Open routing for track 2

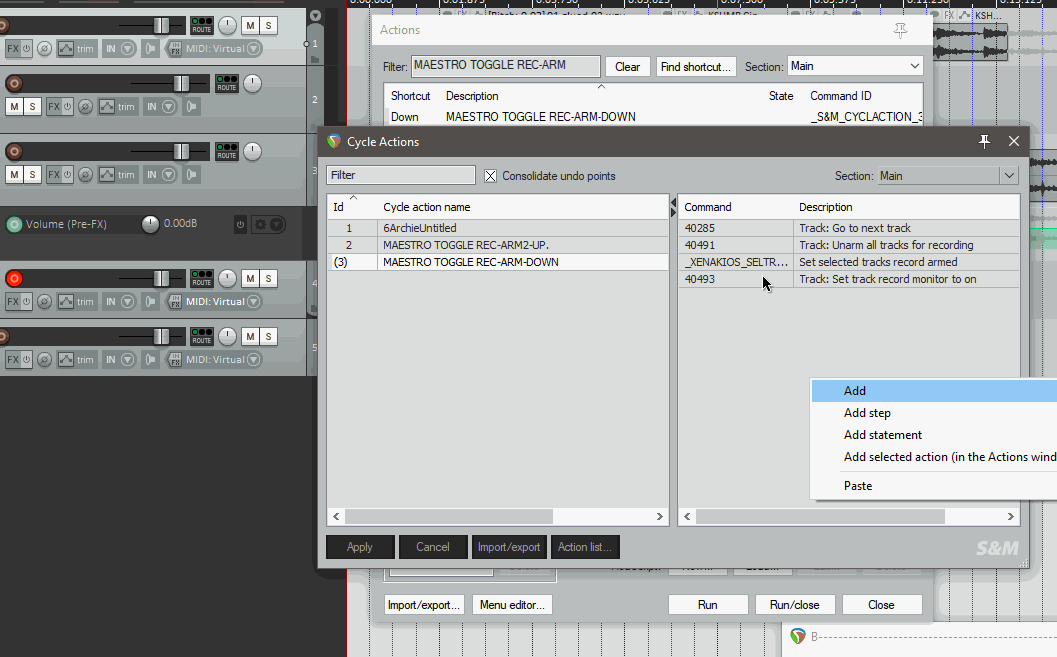[x=226, y=84]
